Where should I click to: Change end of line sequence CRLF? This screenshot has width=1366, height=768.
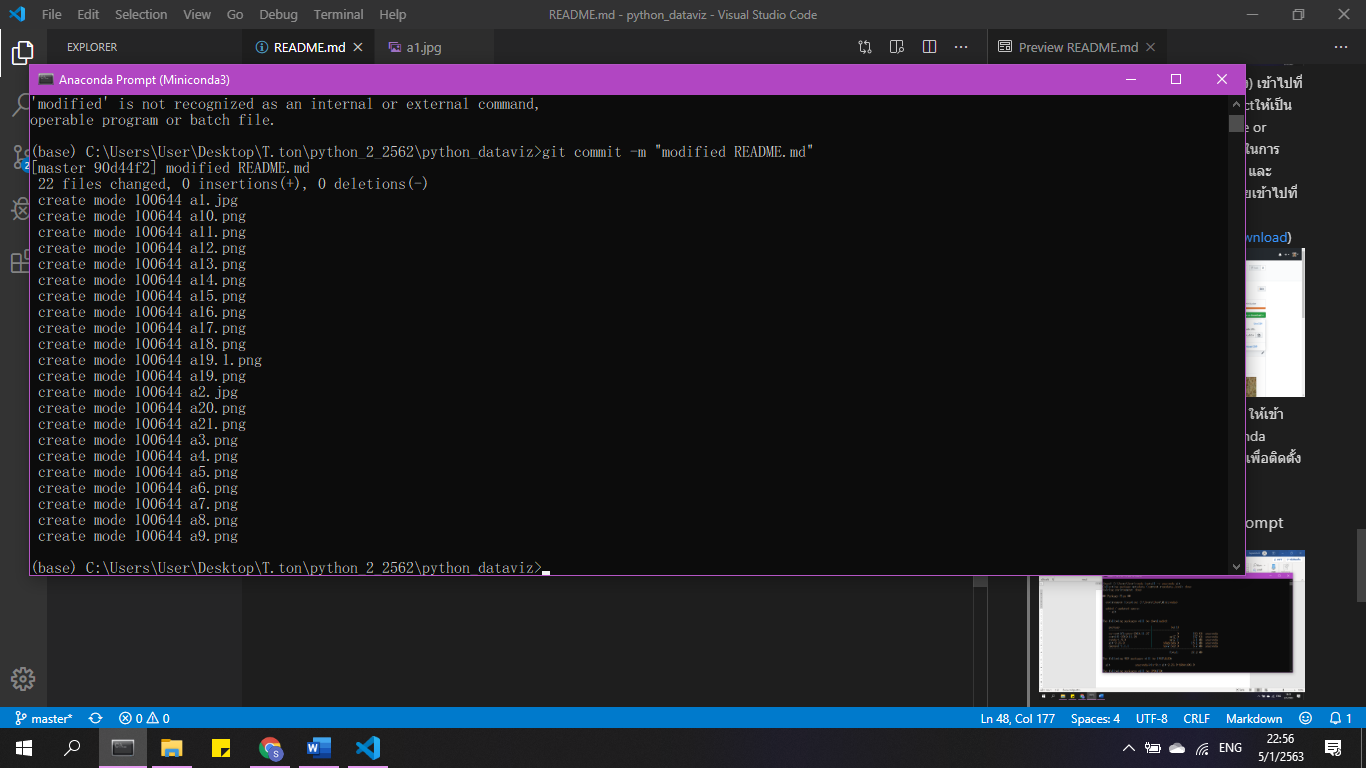(1197, 718)
